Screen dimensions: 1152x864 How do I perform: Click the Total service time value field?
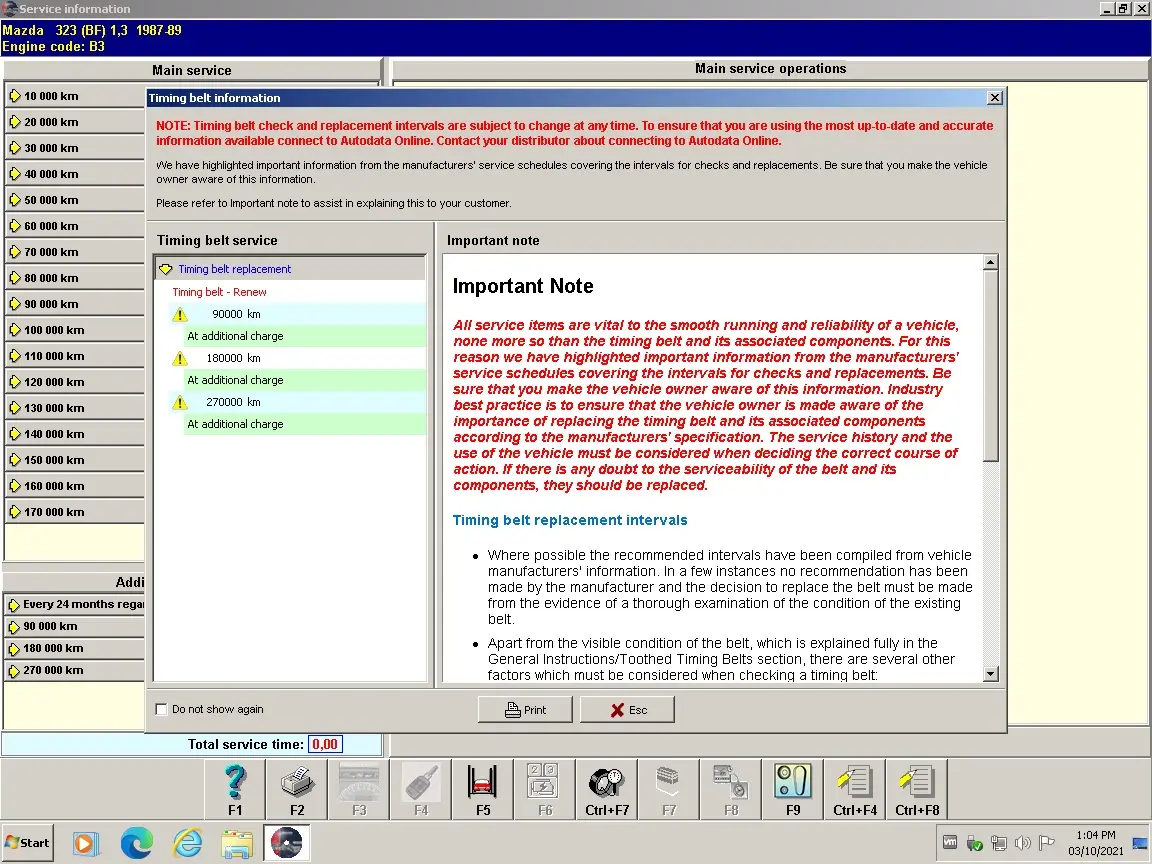[324, 744]
